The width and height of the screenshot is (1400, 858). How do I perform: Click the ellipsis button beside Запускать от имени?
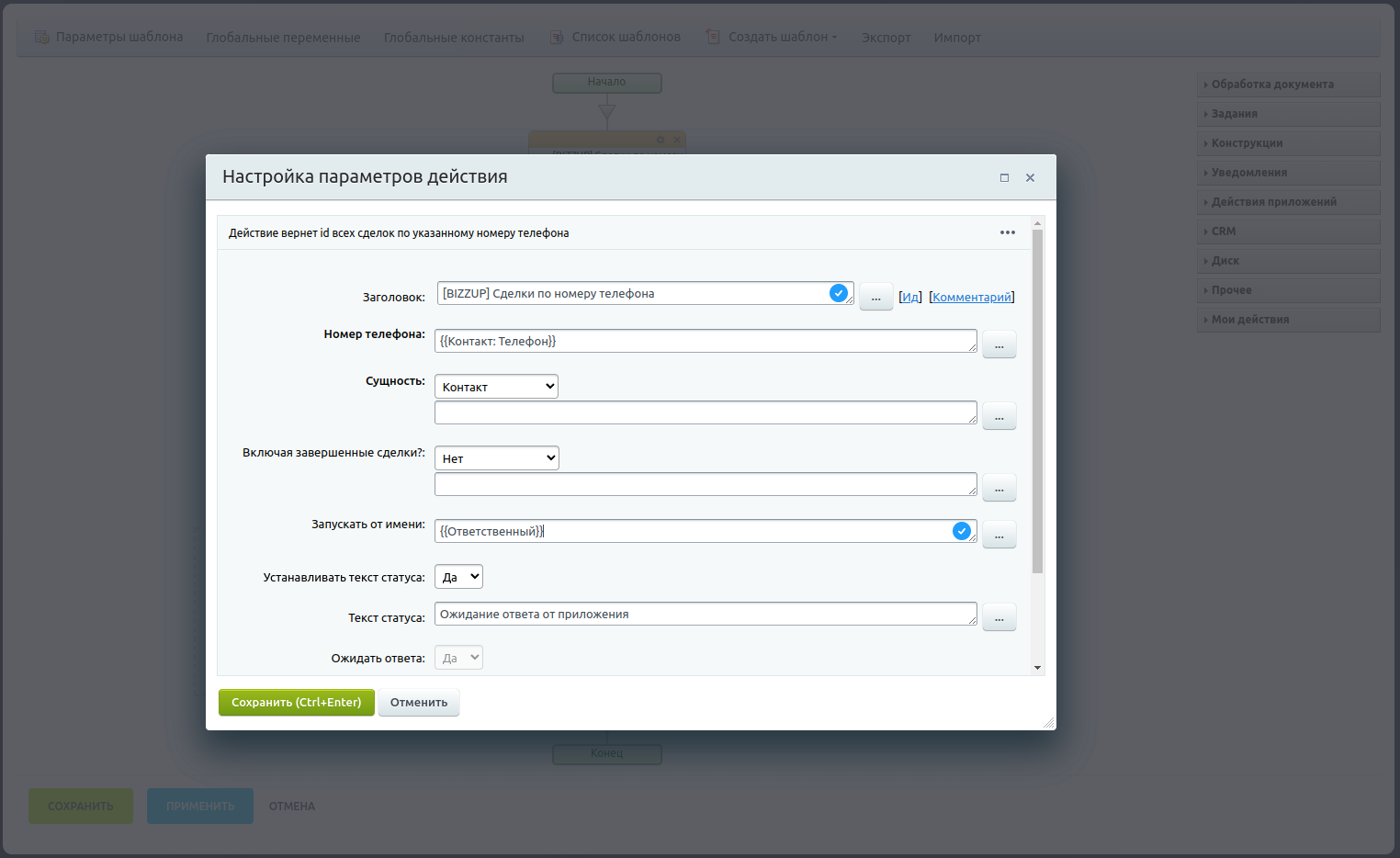[999, 535]
